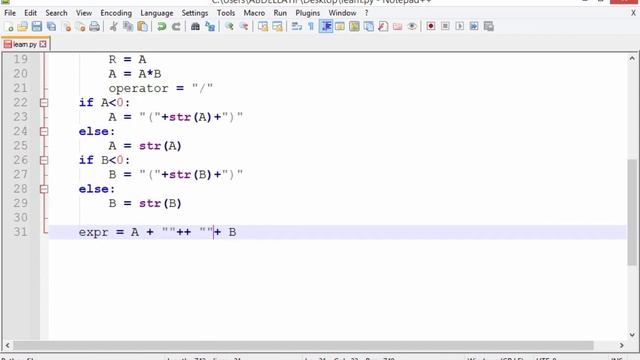640x360 pixels.
Task: Open the Settings menu
Action: [x=195, y=13]
